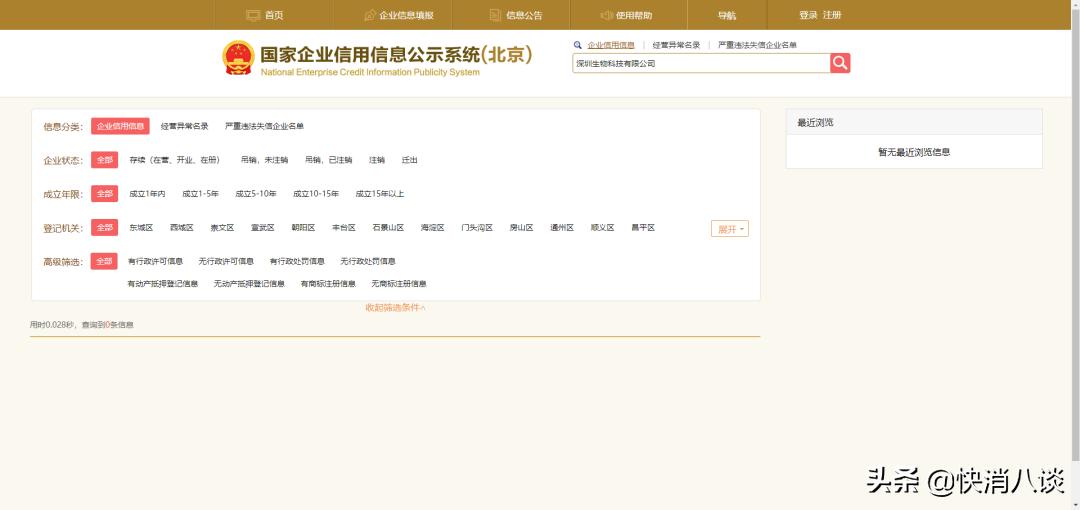The image size is (1080, 510).
Task: Filter registration authority 海淀区
Action: click(433, 227)
